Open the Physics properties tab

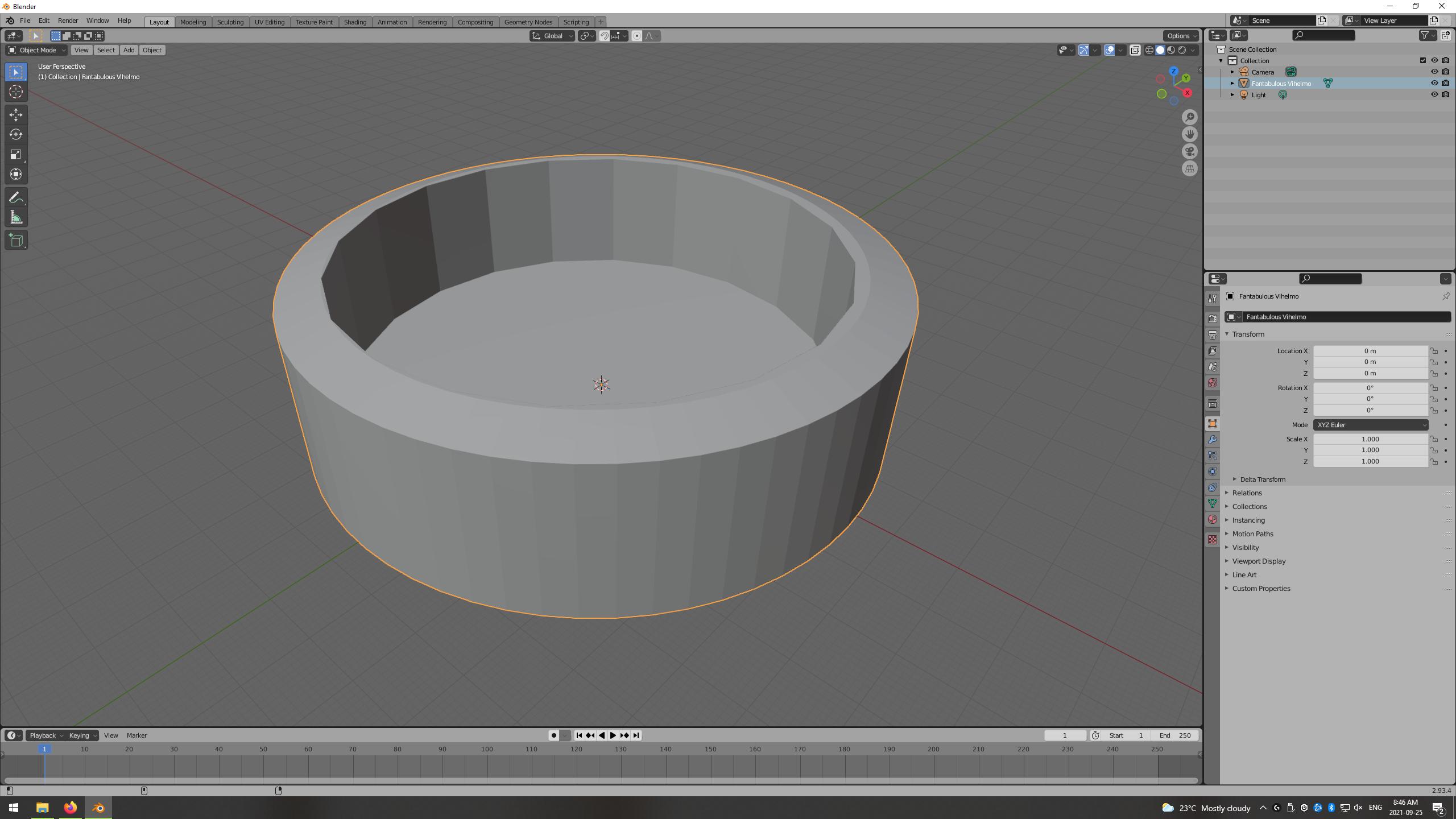pyautogui.click(x=1213, y=471)
